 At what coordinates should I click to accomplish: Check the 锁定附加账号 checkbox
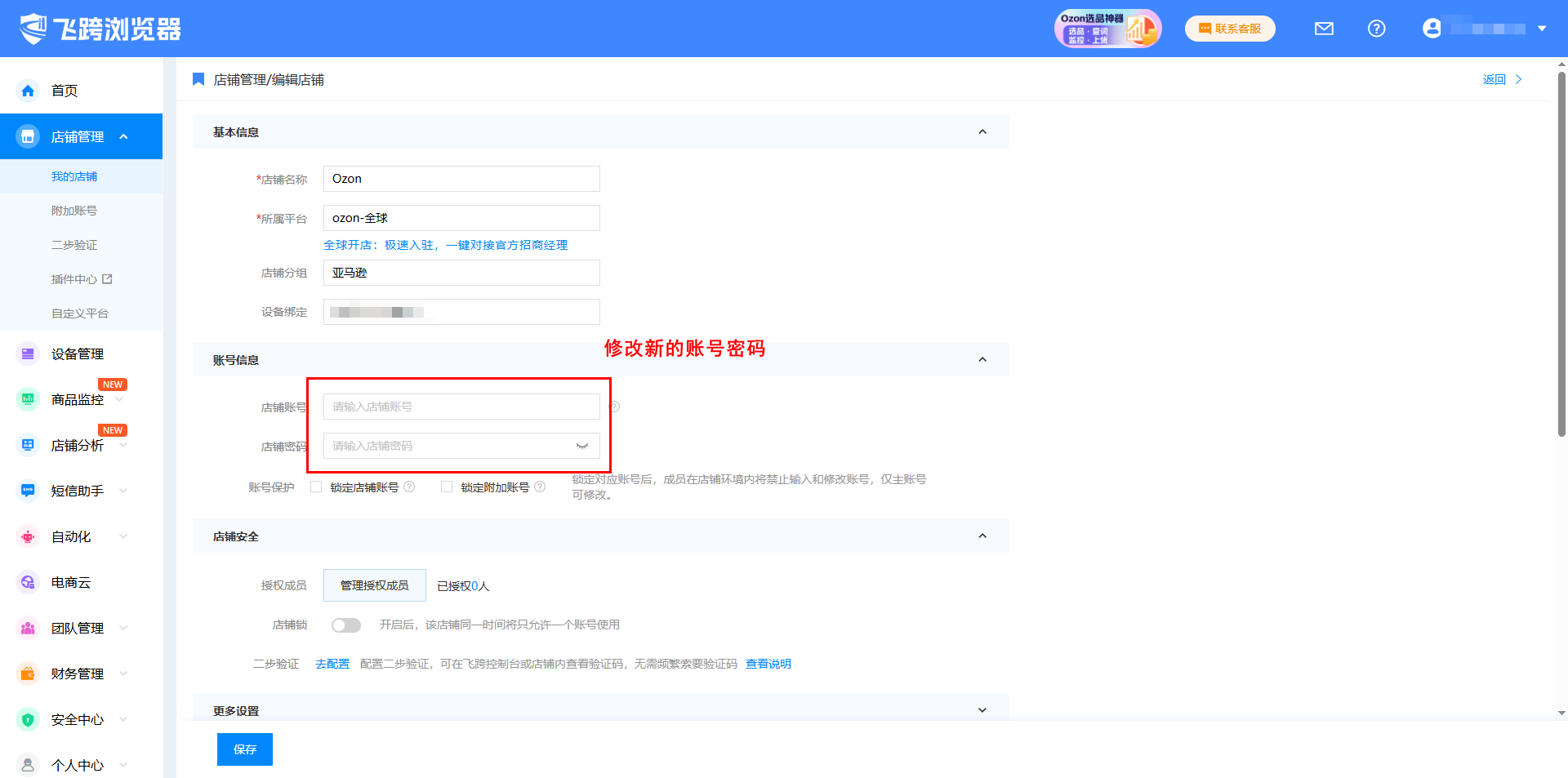pos(447,487)
